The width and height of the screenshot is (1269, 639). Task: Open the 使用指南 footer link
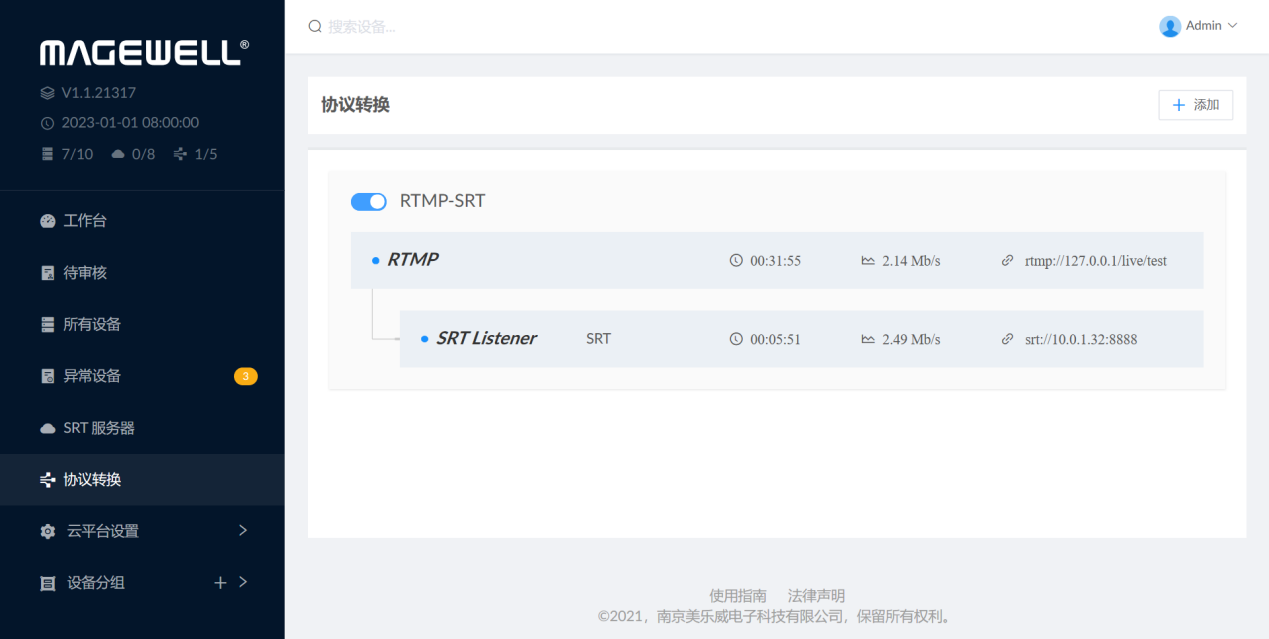tap(737, 595)
